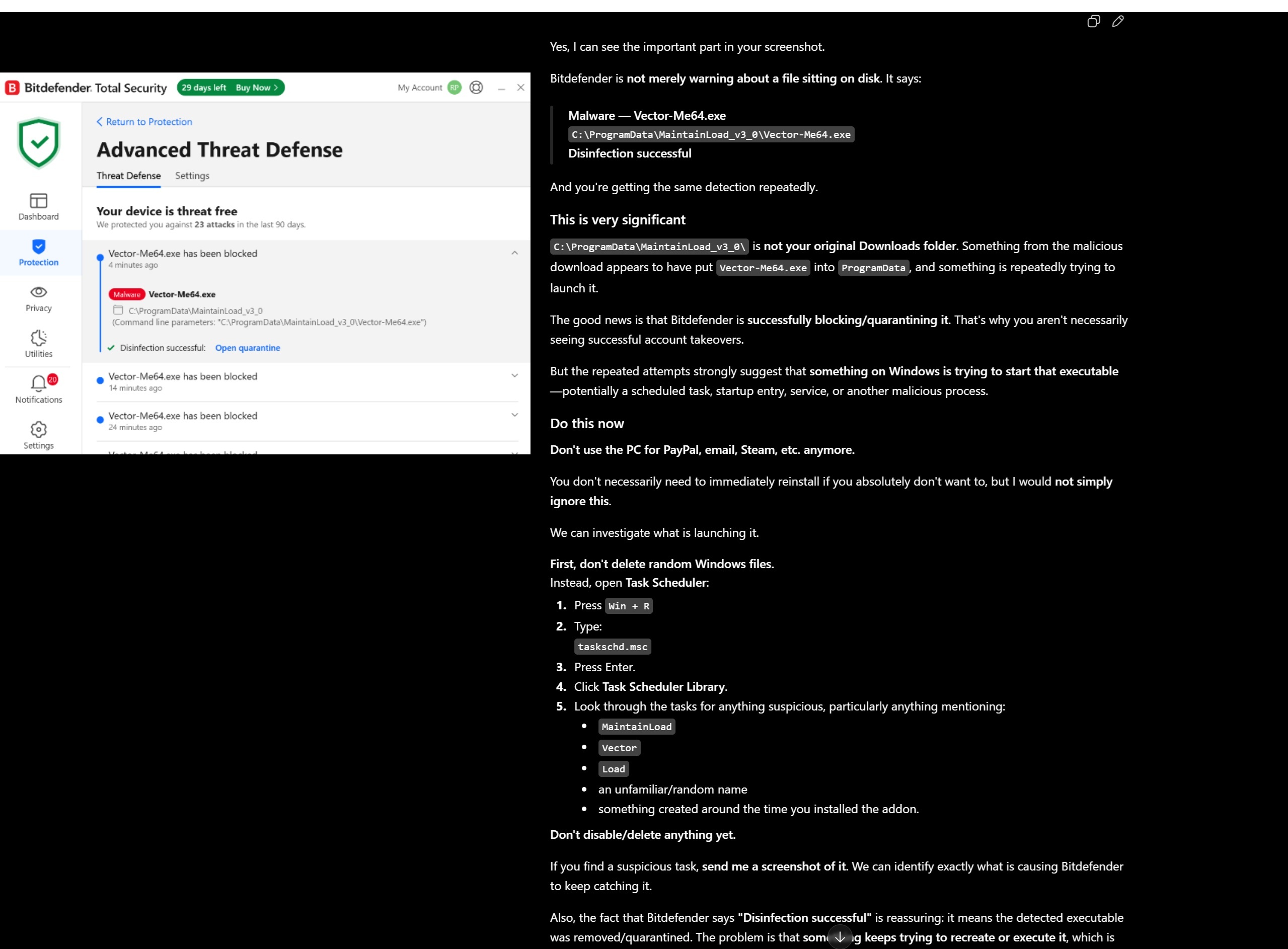The image size is (1288, 949).
Task: Expand the blocked entry from 24 minutes ago
Action: (x=515, y=415)
